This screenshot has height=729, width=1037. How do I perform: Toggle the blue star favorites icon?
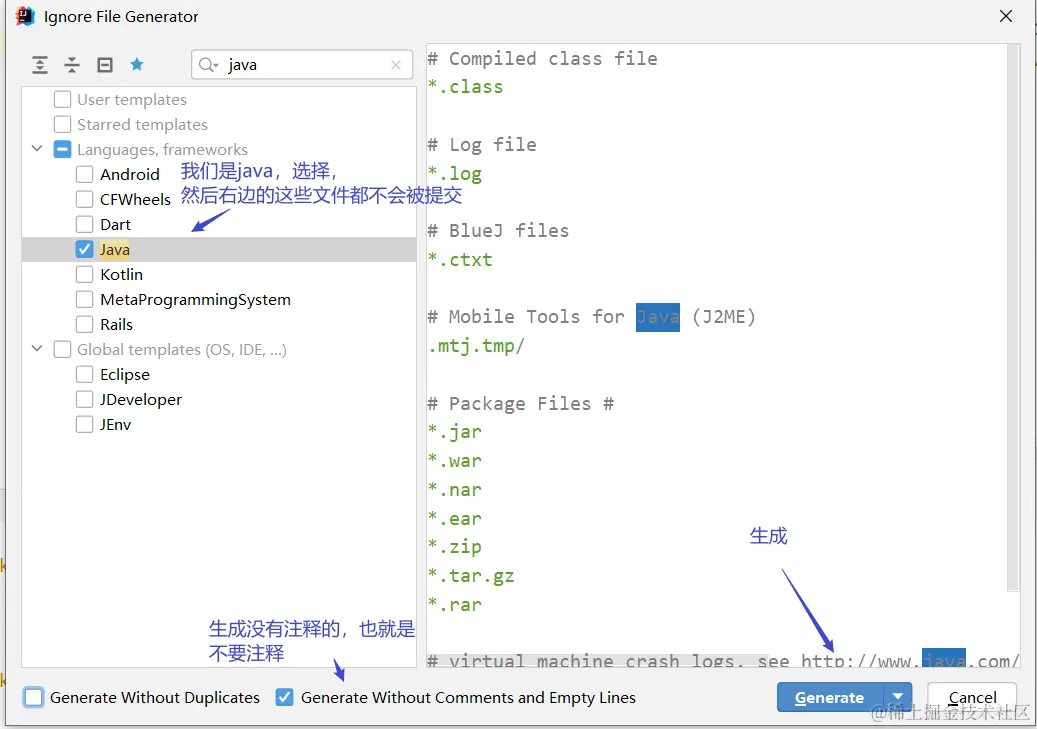point(137,64)
